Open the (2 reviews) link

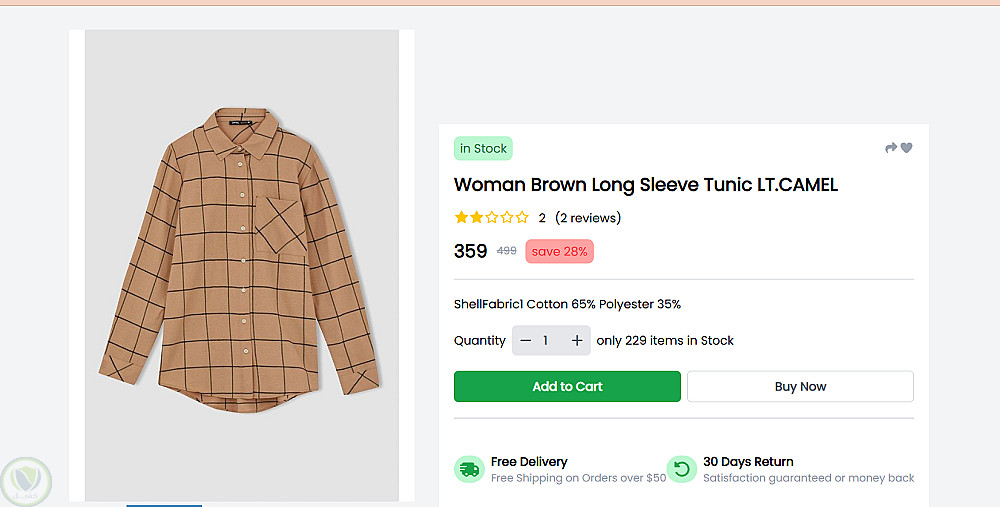(588, 218)
